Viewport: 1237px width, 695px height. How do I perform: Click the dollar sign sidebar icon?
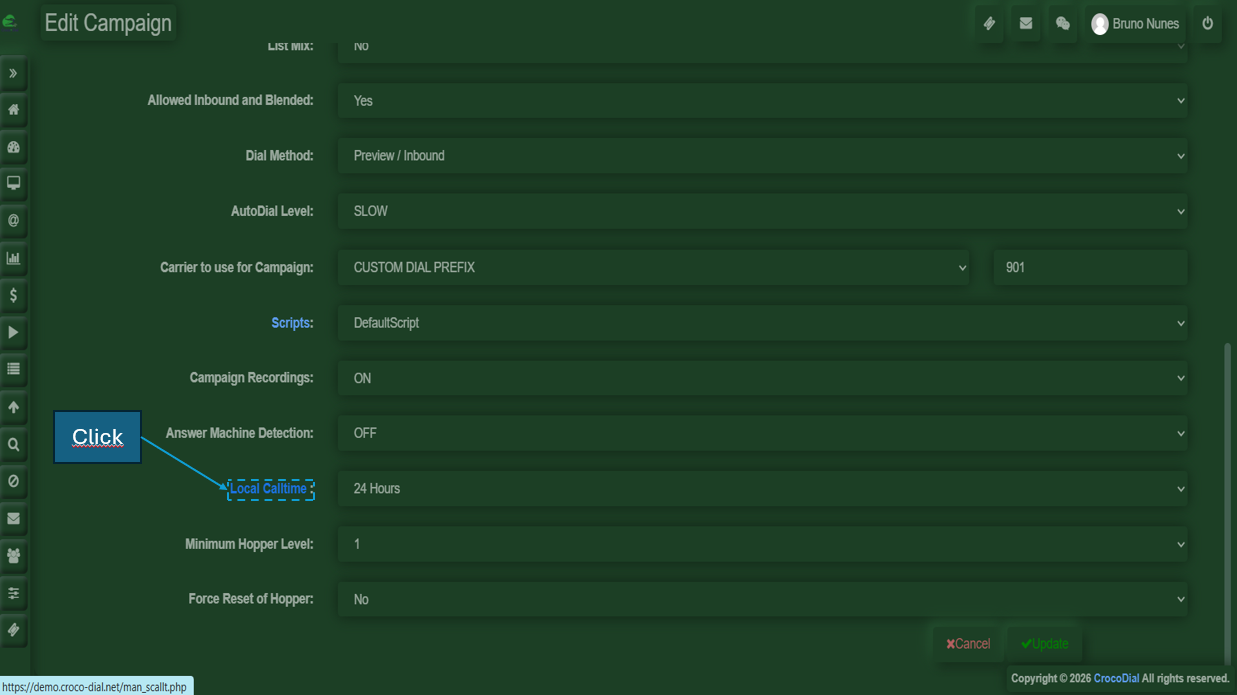[x=14, y=296]
